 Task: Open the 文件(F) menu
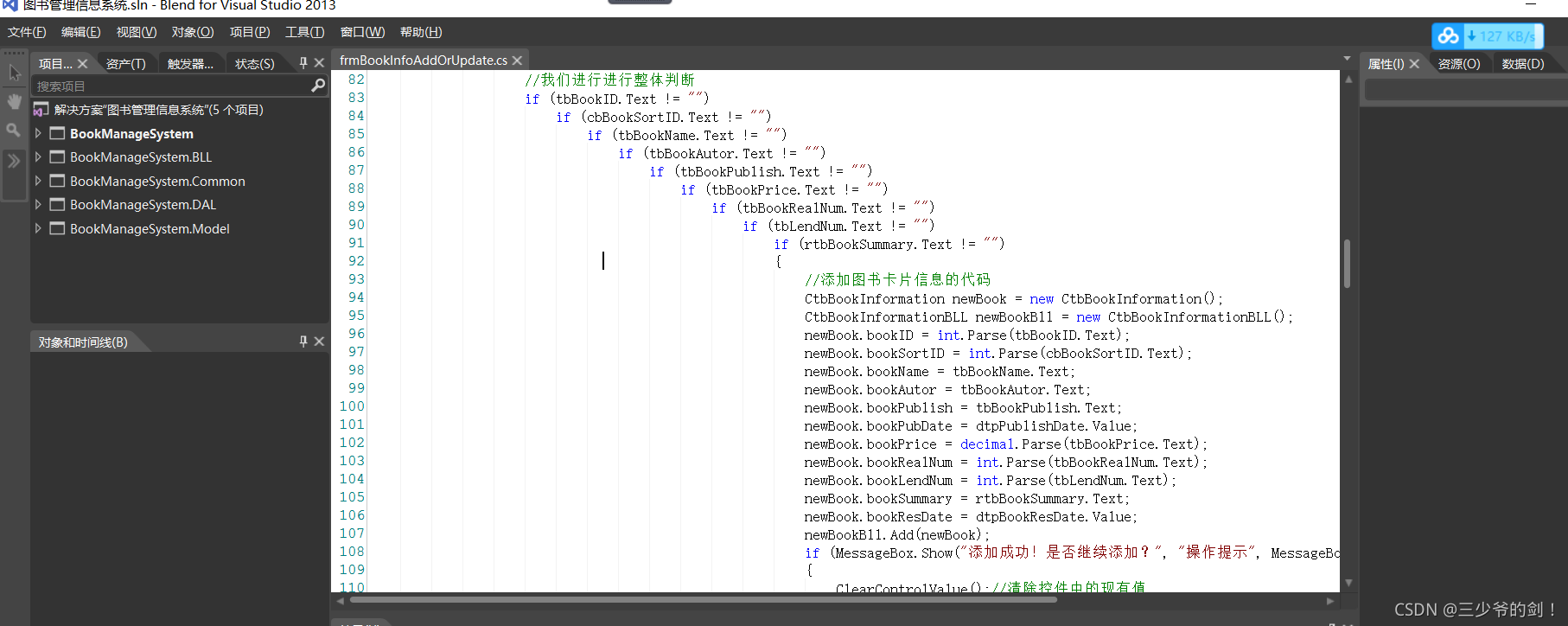click(27, 32)
